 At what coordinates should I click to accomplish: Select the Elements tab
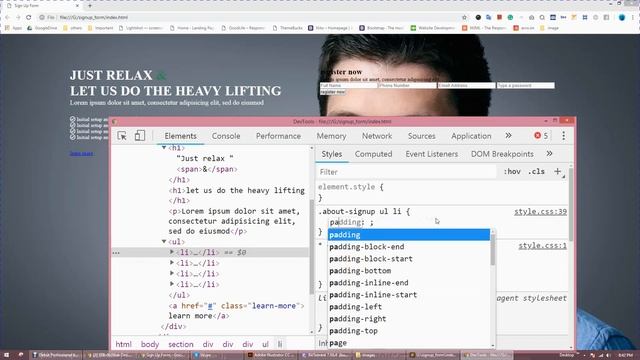180,136
